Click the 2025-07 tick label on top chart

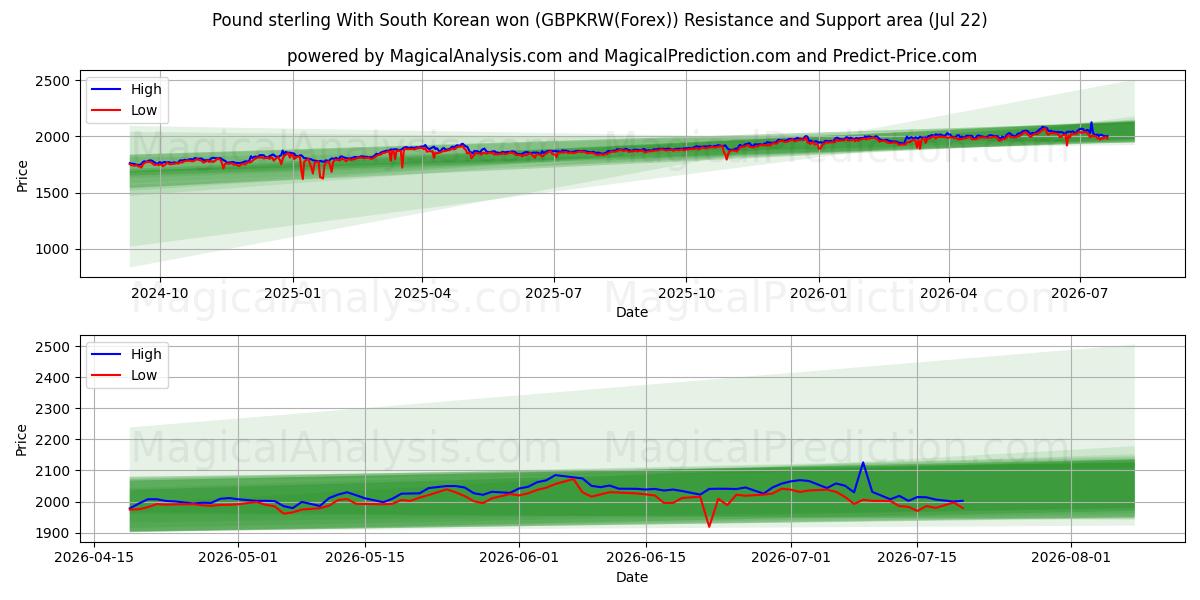click(x=554, y=293)
